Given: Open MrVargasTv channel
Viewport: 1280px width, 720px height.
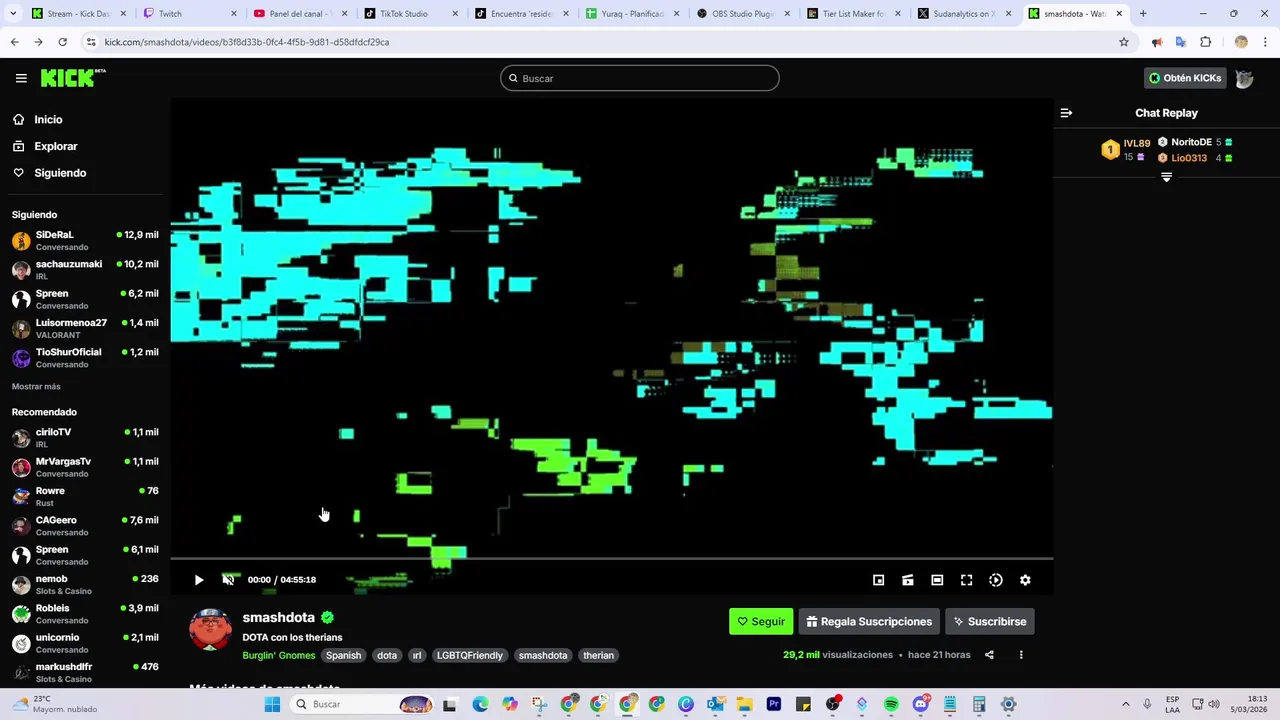Looking at the screenshot, I should [85, 467].
